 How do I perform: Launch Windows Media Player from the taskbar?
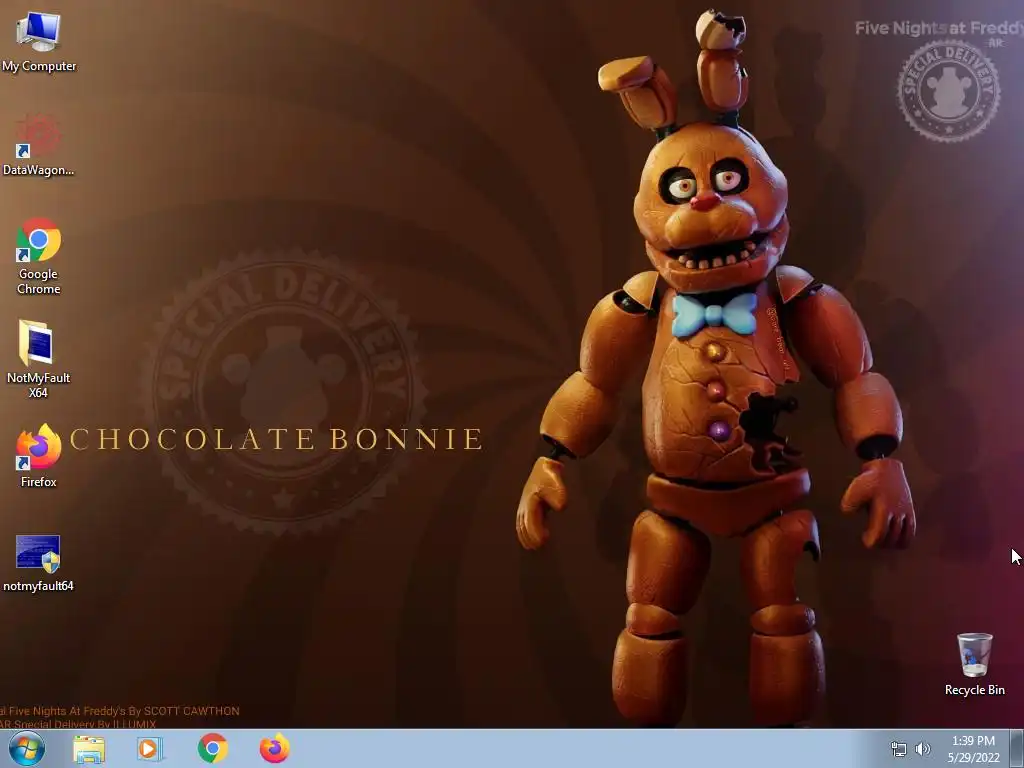150,749
